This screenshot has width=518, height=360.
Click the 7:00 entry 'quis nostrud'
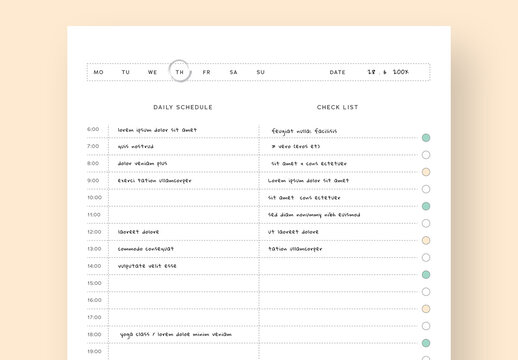click(x=135, y=147)
